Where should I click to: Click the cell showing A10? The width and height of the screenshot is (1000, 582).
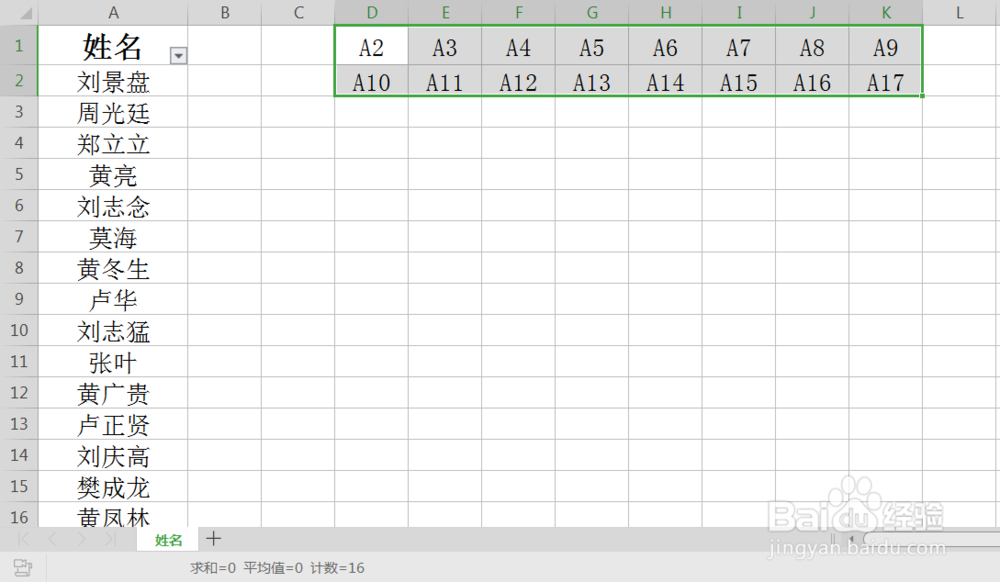[x=371, y=81]
